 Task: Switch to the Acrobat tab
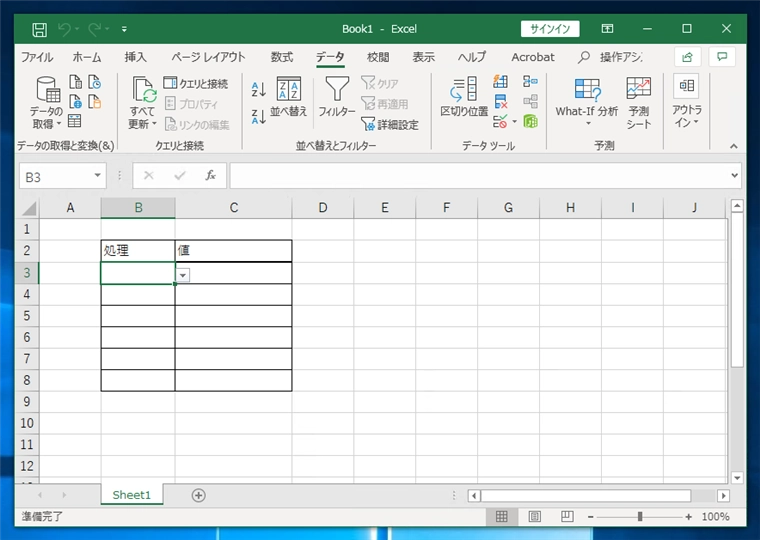pyautogui.click(x=533, y=57)
